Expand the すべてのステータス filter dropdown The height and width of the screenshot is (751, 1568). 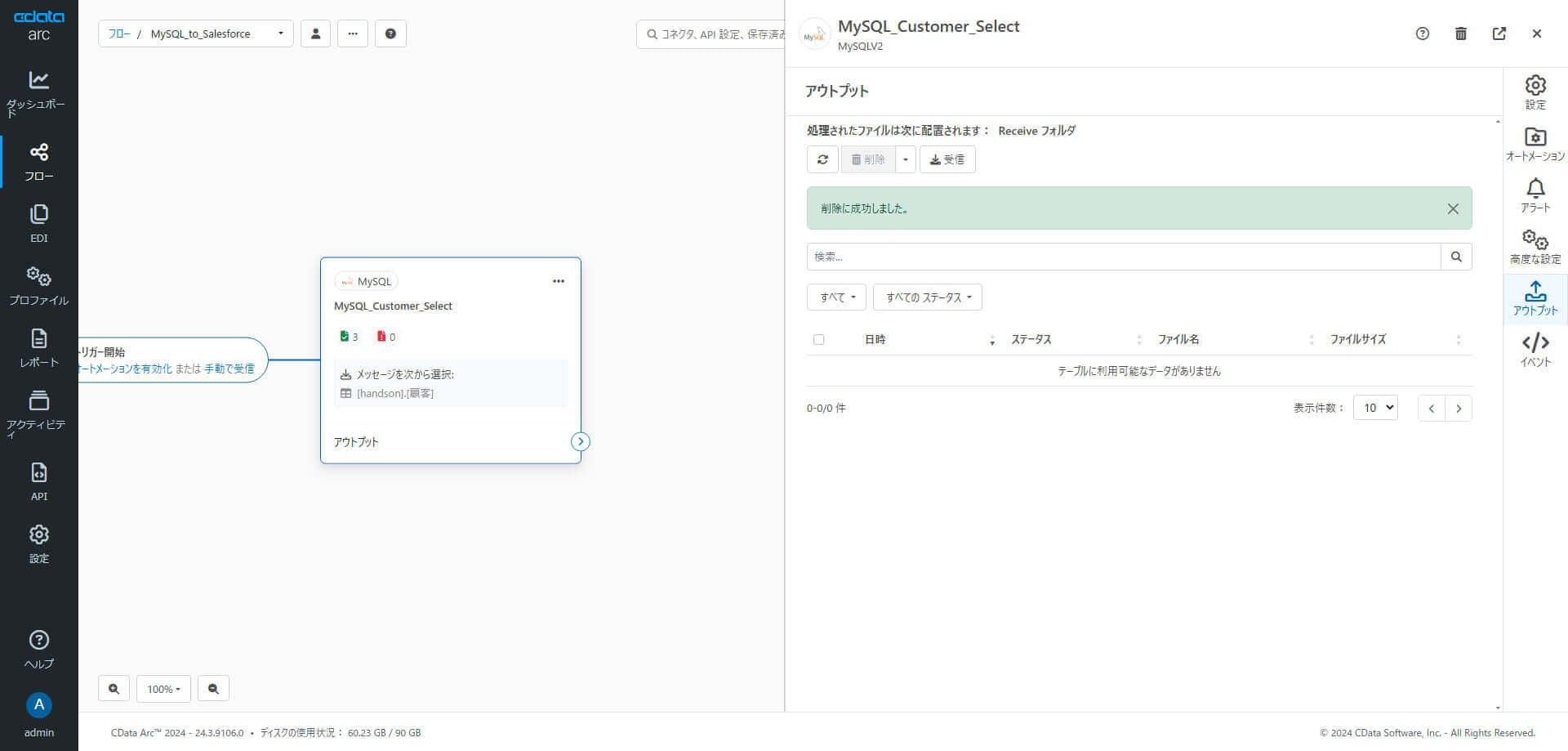[927, 297]
